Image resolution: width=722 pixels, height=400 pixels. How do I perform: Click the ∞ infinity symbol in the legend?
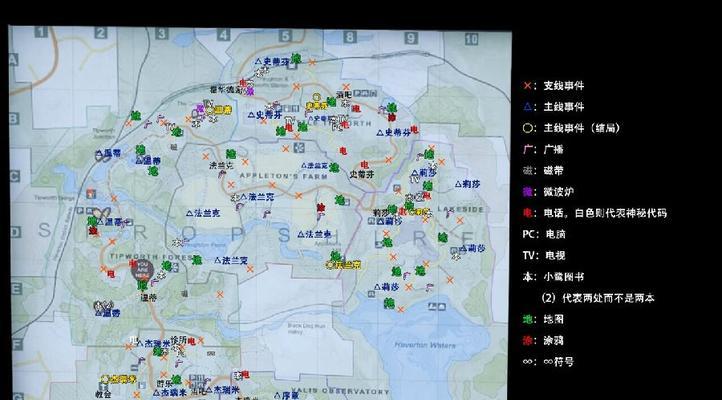click(x=528, y=362)
